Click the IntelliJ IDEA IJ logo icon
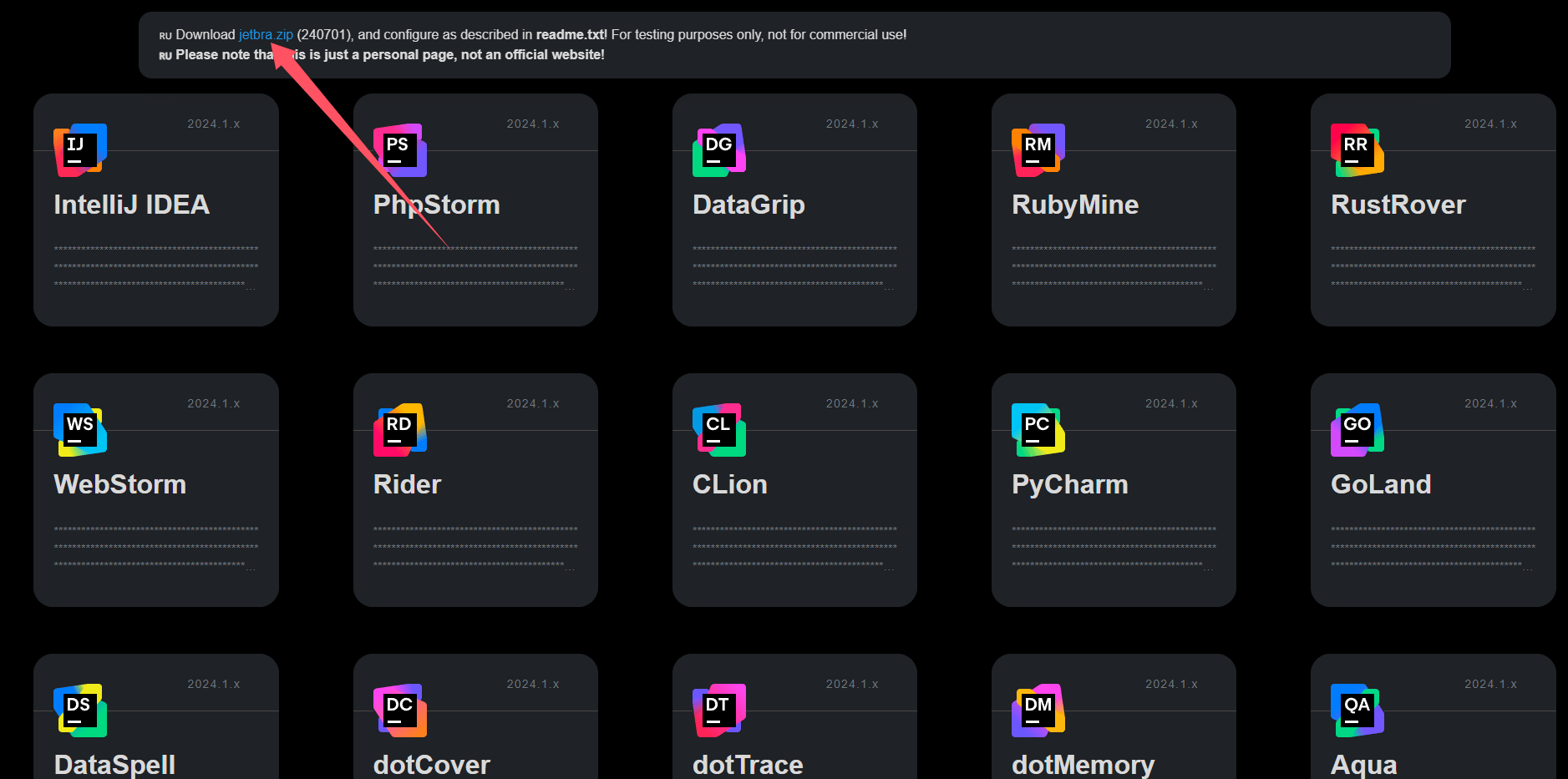 [80, 150]
